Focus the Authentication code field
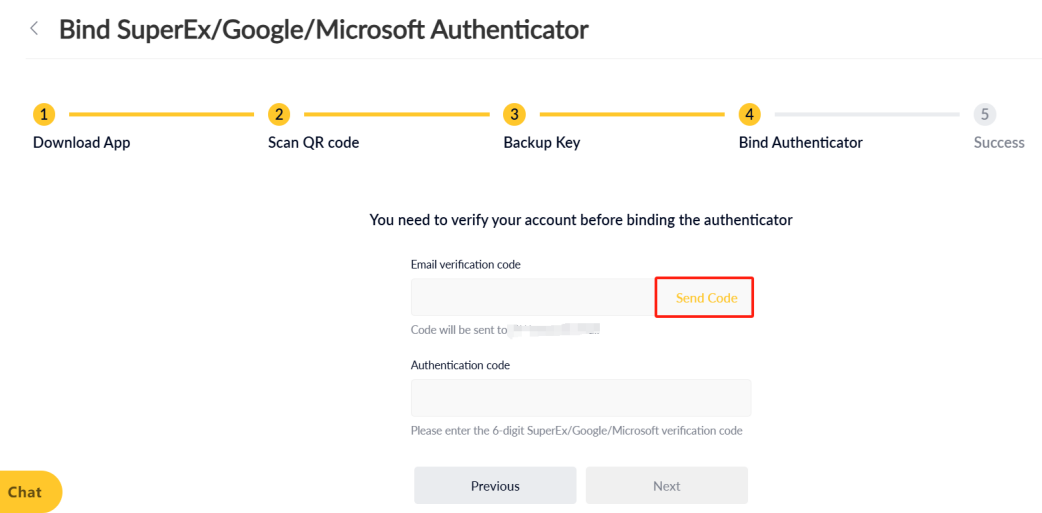 (581, 398)
